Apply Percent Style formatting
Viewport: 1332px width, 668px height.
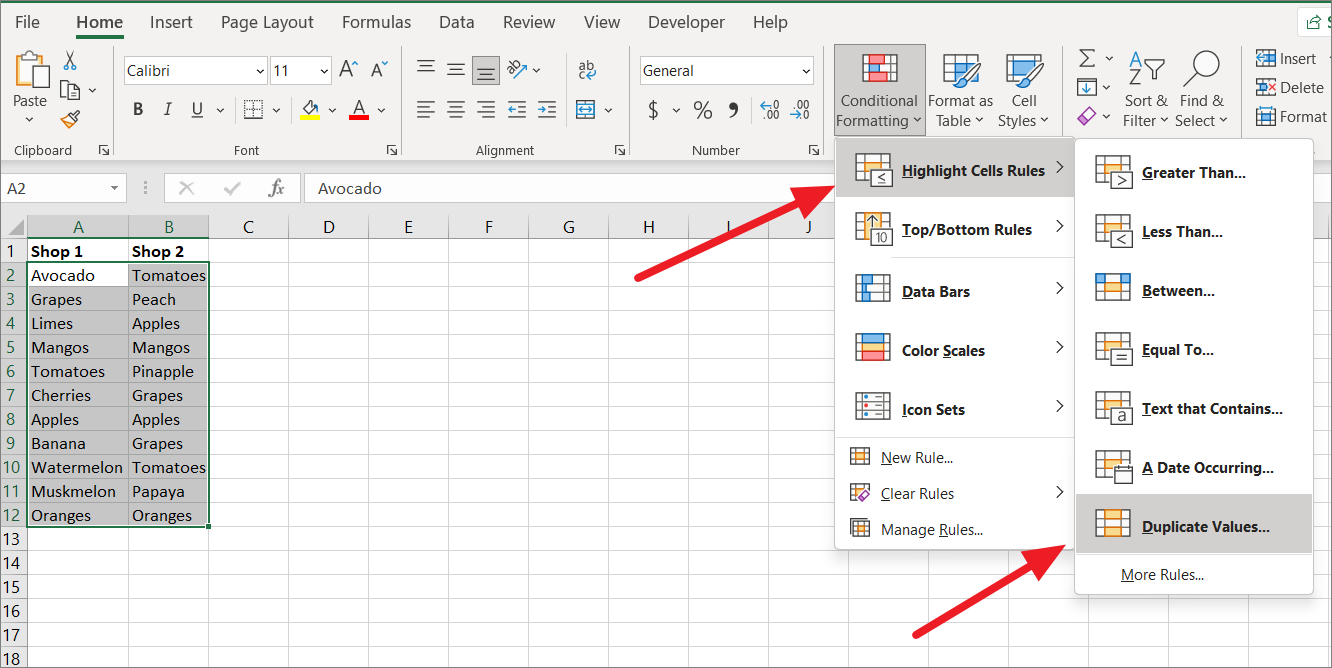pyautogui.click(x=703, y=110)
